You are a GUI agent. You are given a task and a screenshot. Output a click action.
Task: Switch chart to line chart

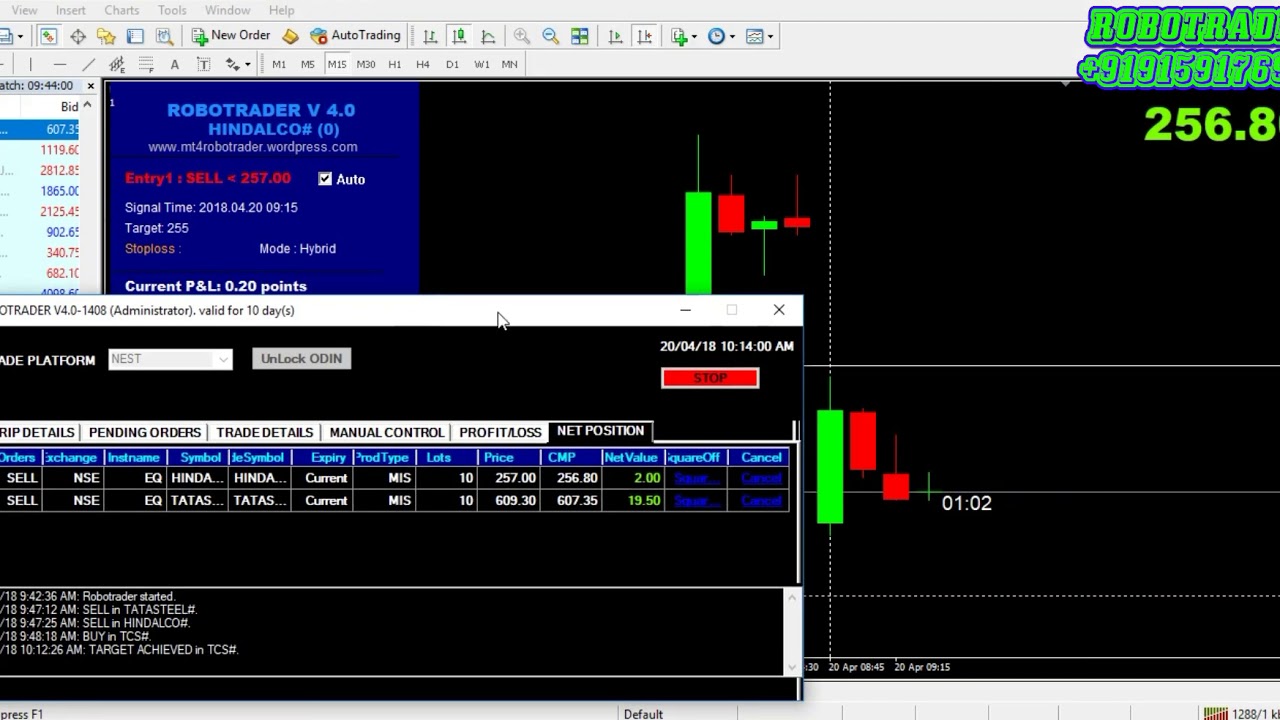coord(488,36)
